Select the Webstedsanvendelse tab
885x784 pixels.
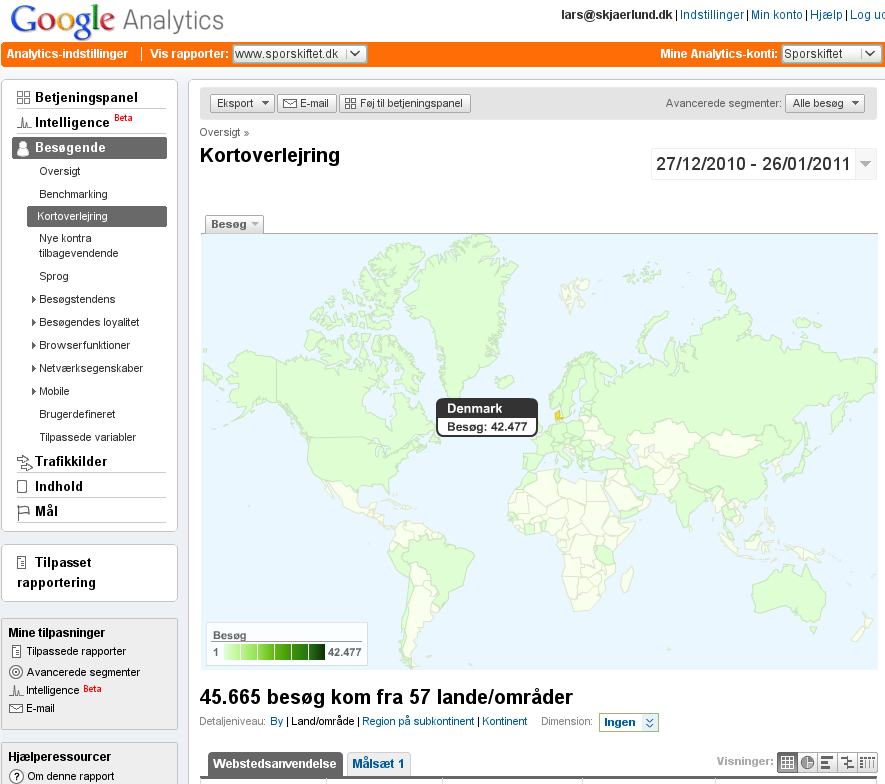pyautogui.click(x=275, y=764)
